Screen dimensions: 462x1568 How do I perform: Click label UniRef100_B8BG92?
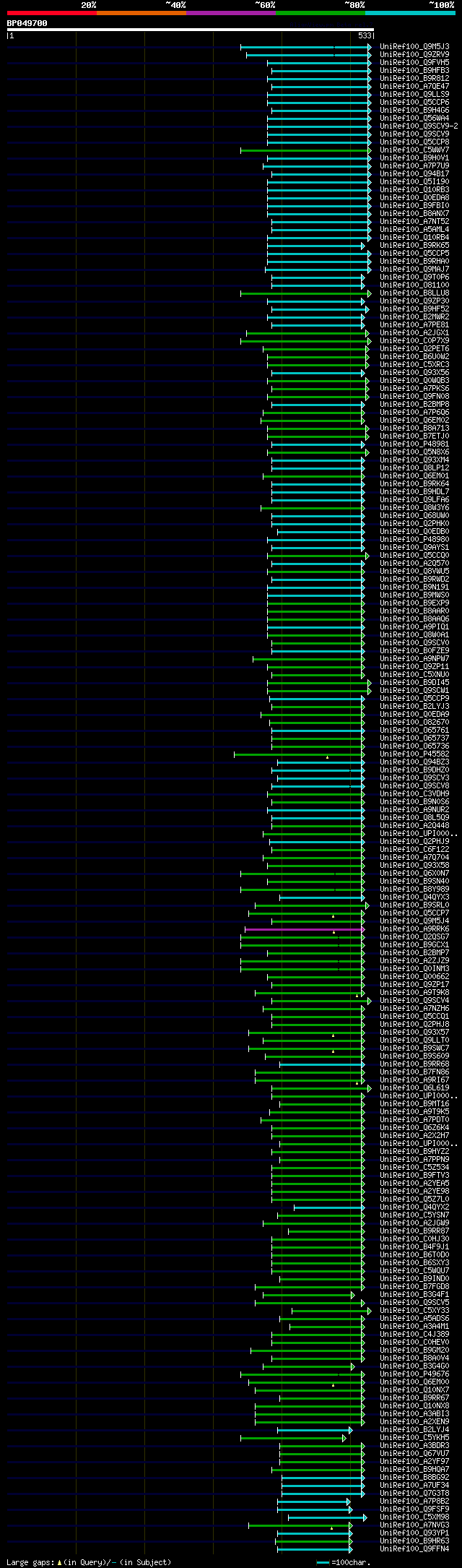pyautogui.click(x=414, y=1477)
